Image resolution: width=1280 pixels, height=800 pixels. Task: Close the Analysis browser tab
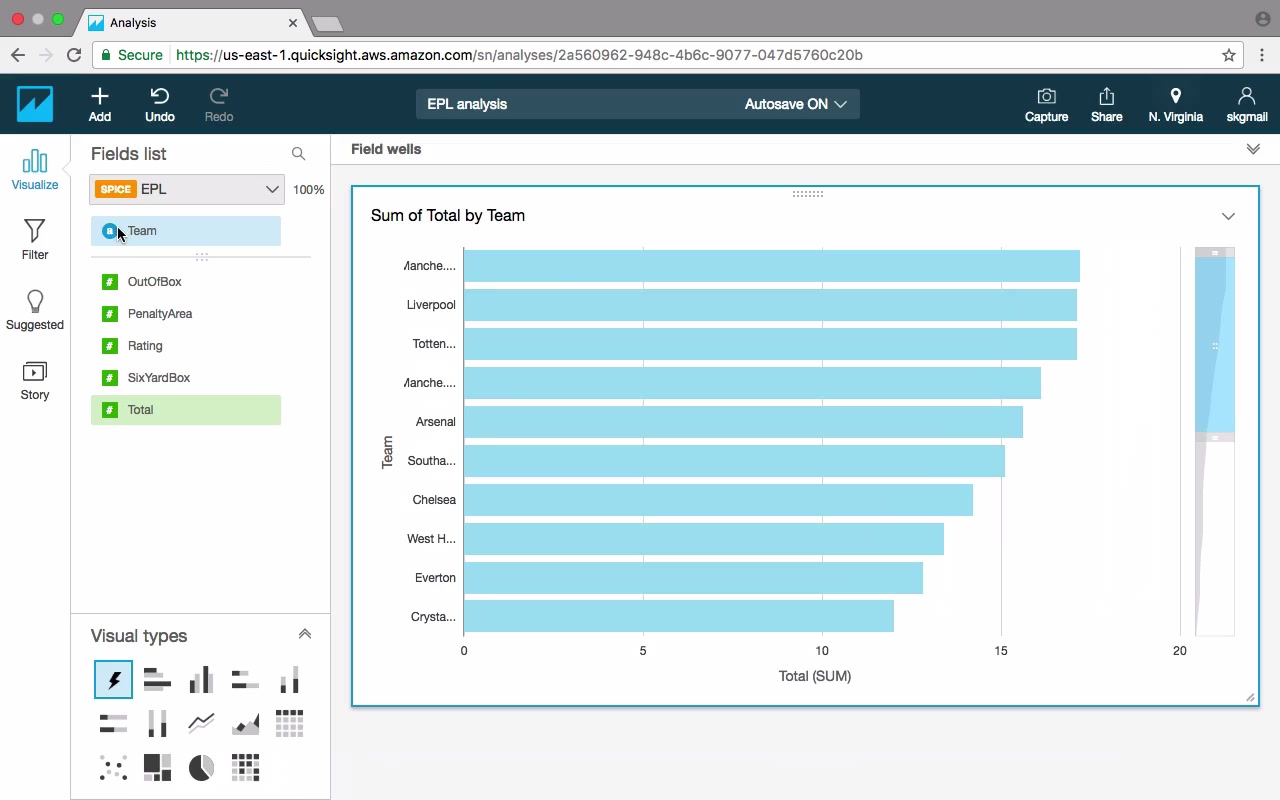click(x=294, y=22)
